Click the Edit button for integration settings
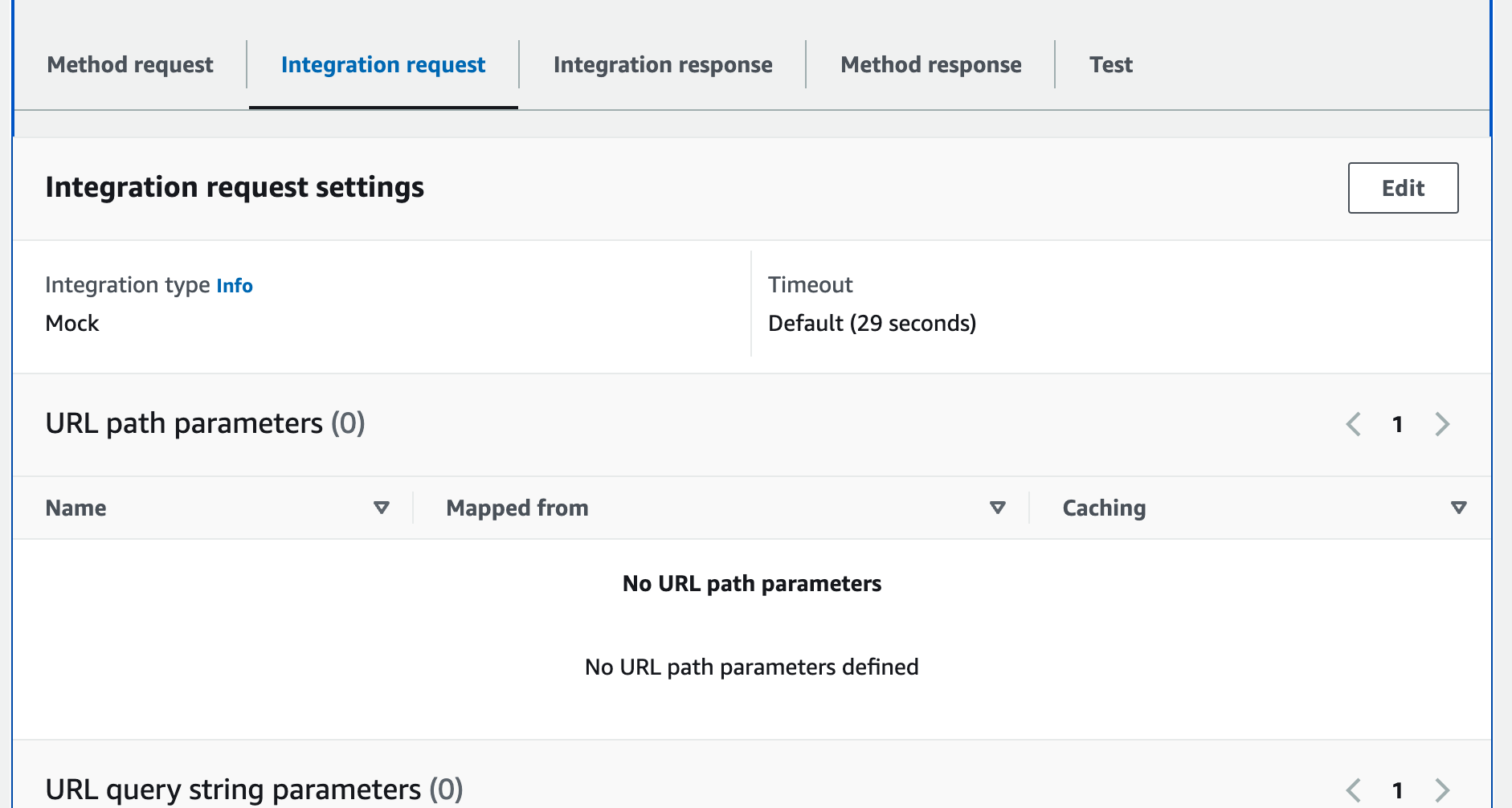 coord(1403,188)
